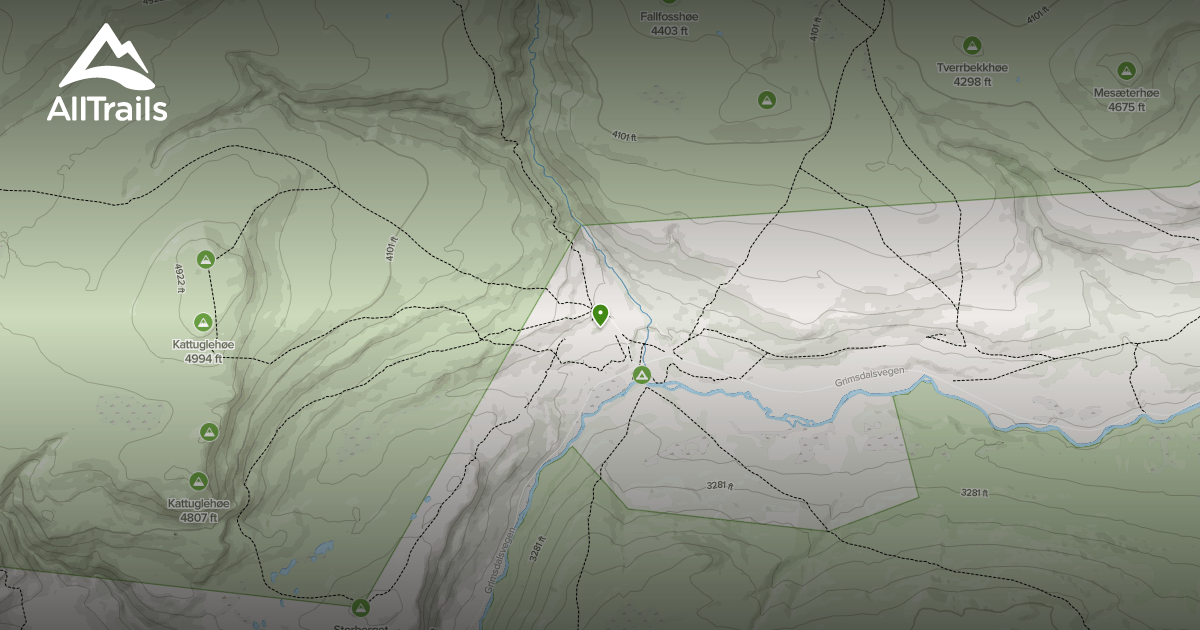Viewport: 1200px width, 630px height.
Task: Select the rotated Grimsdalsvegen label near bottom
Action: (502, 561)
